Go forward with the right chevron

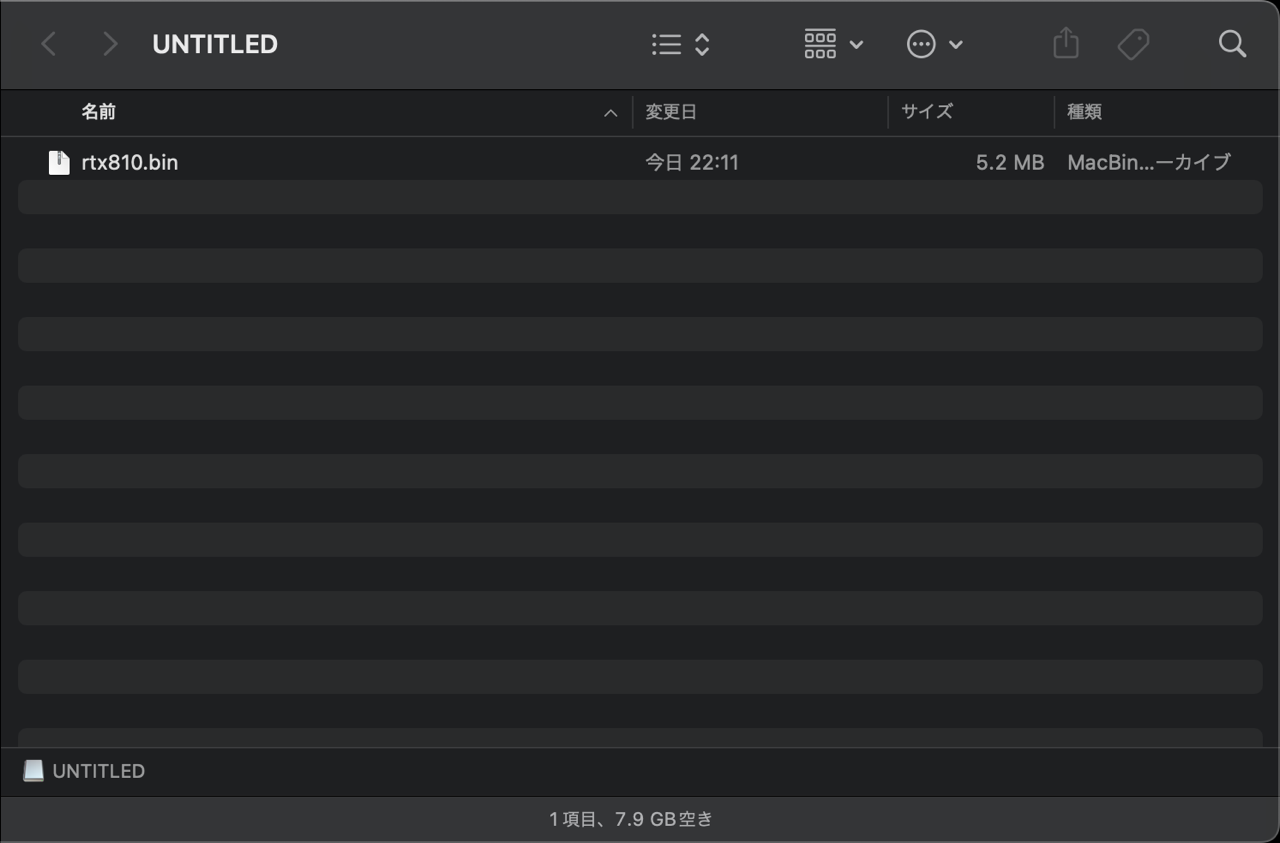[x=110, y=44]
